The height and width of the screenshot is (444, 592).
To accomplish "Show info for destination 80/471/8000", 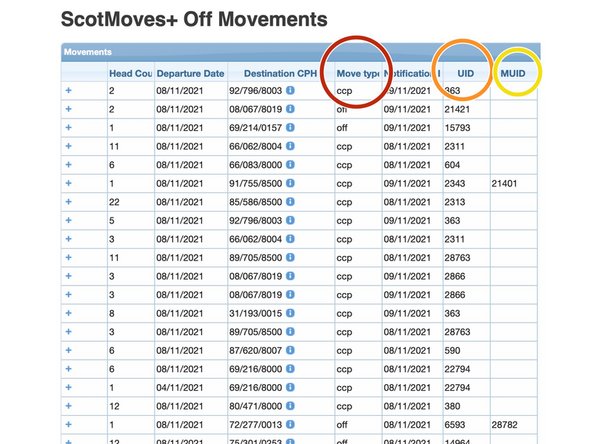I will point(290,406).
